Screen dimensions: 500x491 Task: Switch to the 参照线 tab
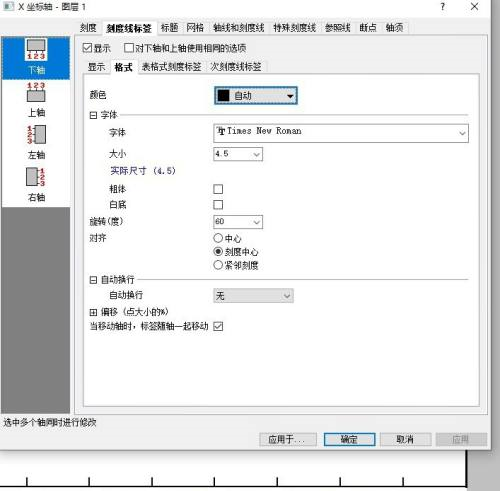338,28
